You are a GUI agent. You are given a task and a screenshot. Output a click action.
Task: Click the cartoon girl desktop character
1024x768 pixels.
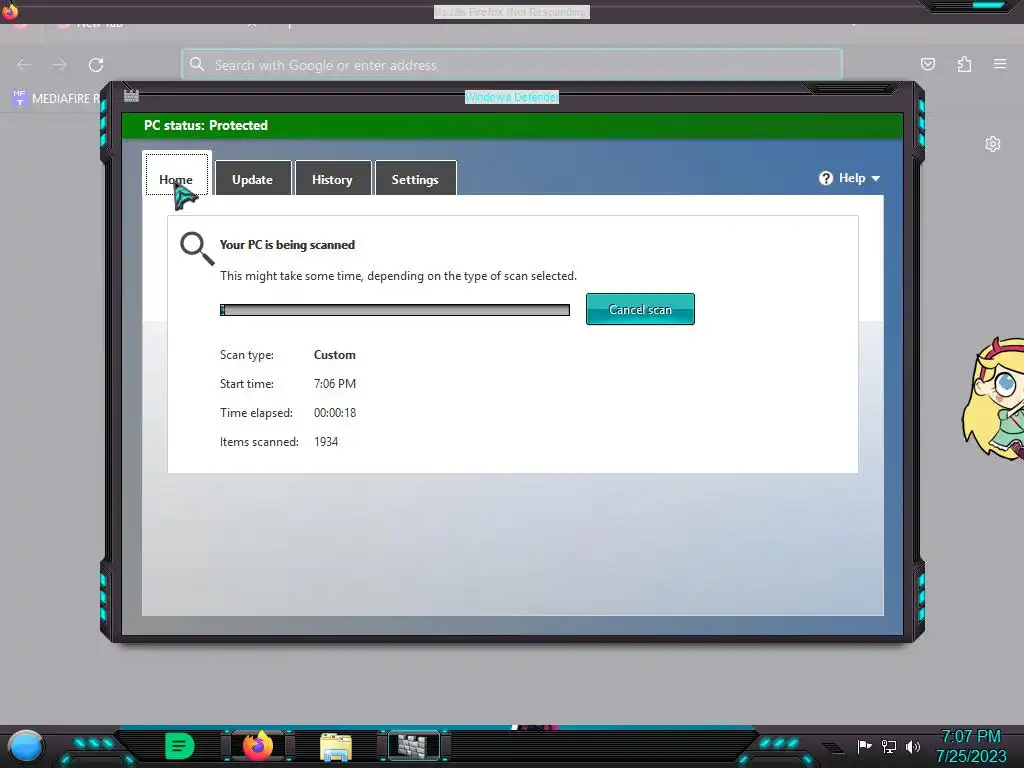(x=993, y=398)
